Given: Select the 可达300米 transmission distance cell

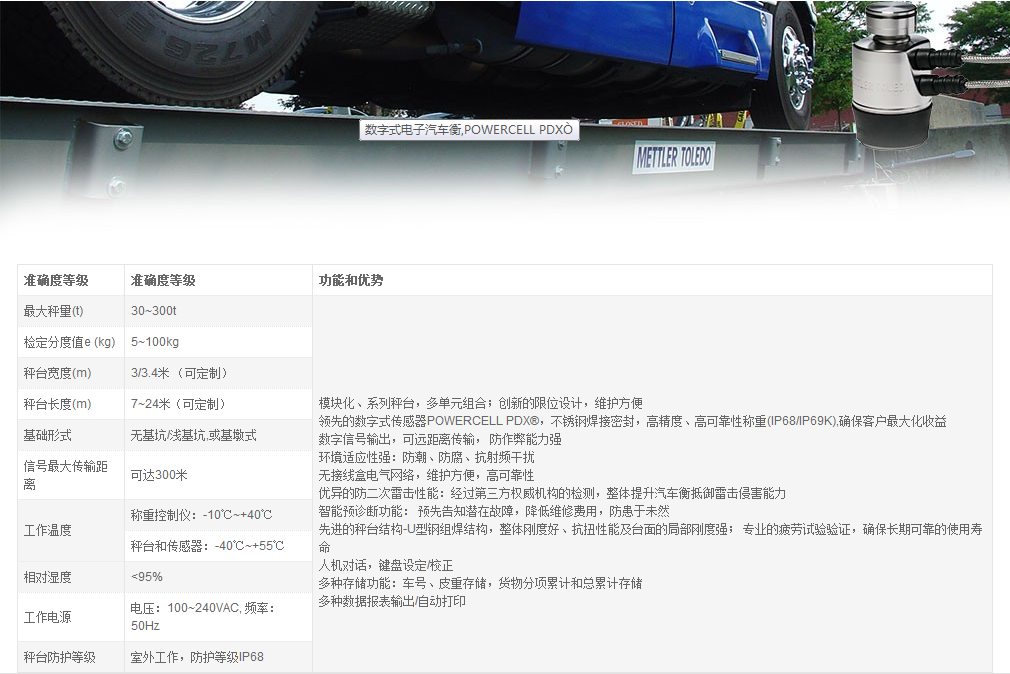Looking at the screenshot, I should (159, 475).
